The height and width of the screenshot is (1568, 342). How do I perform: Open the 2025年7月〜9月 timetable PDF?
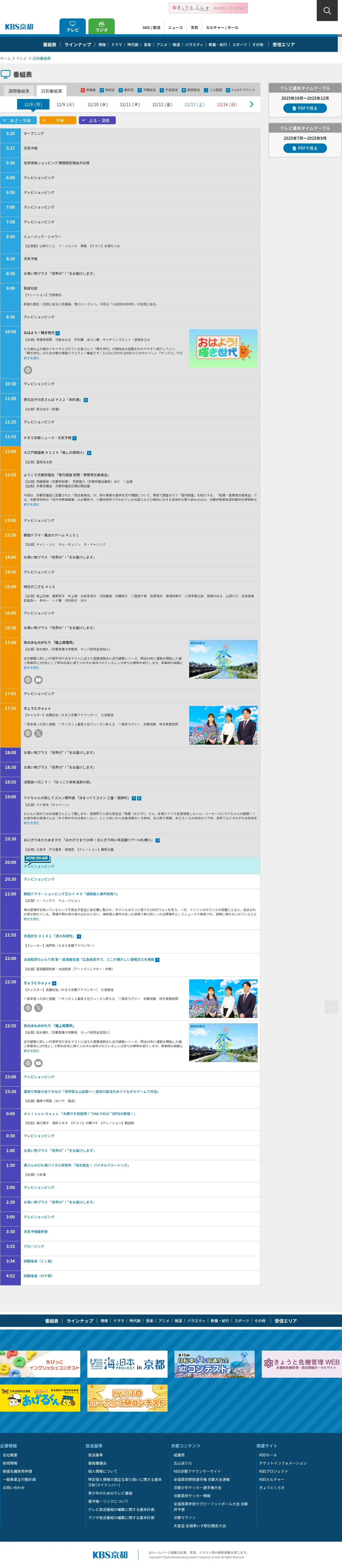pyautogui.click(x=305, y=148)
